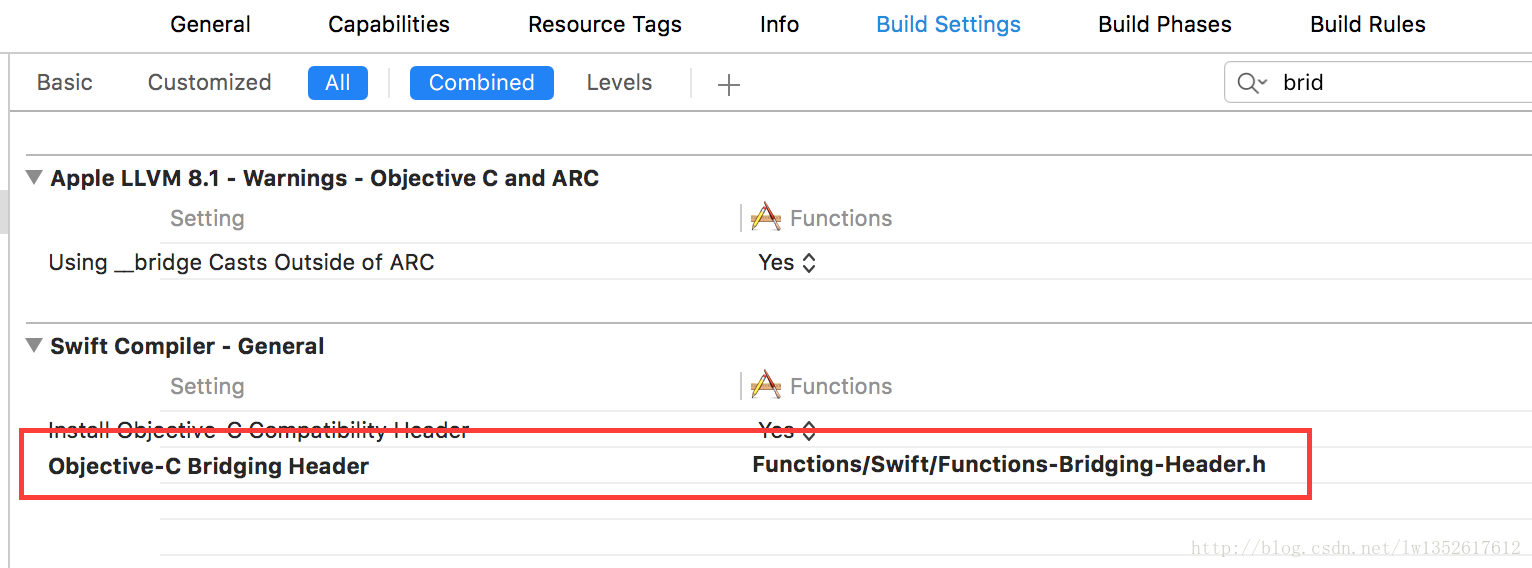This screenshot has height=568, width=1532.
Task: Switch to Levels view
Action: coord(619,83)
